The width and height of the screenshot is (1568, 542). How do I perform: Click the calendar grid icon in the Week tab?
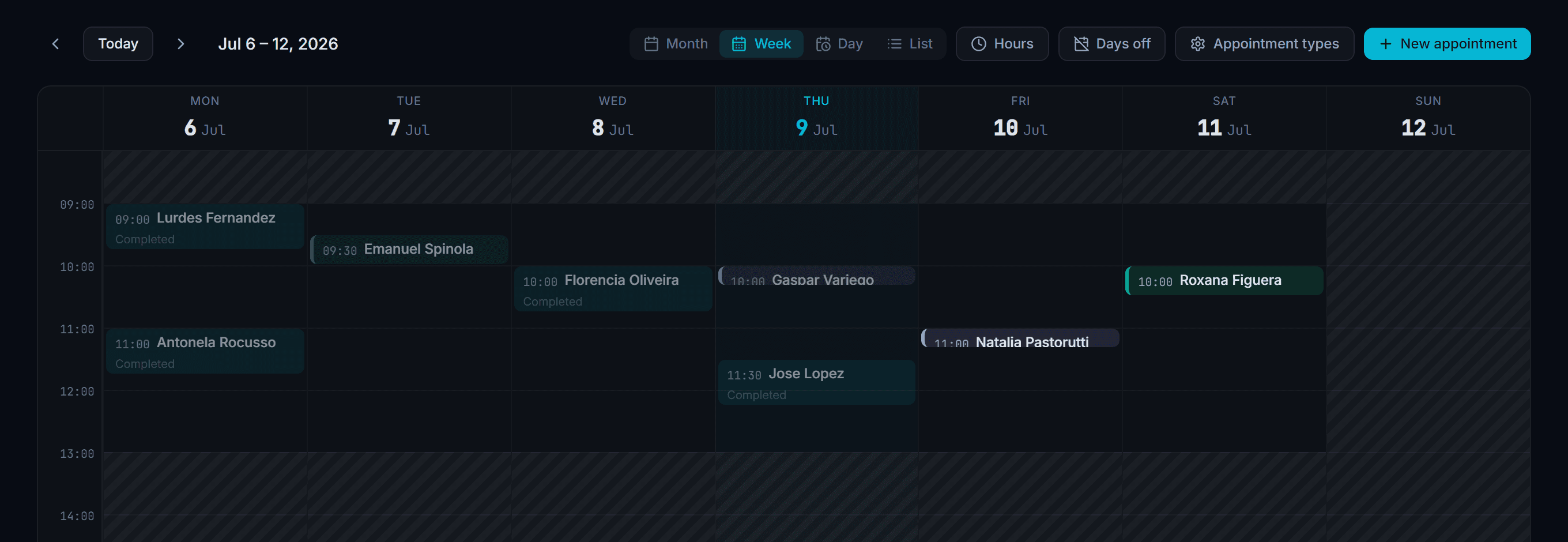pyautogui.click(x=739, y=44)
